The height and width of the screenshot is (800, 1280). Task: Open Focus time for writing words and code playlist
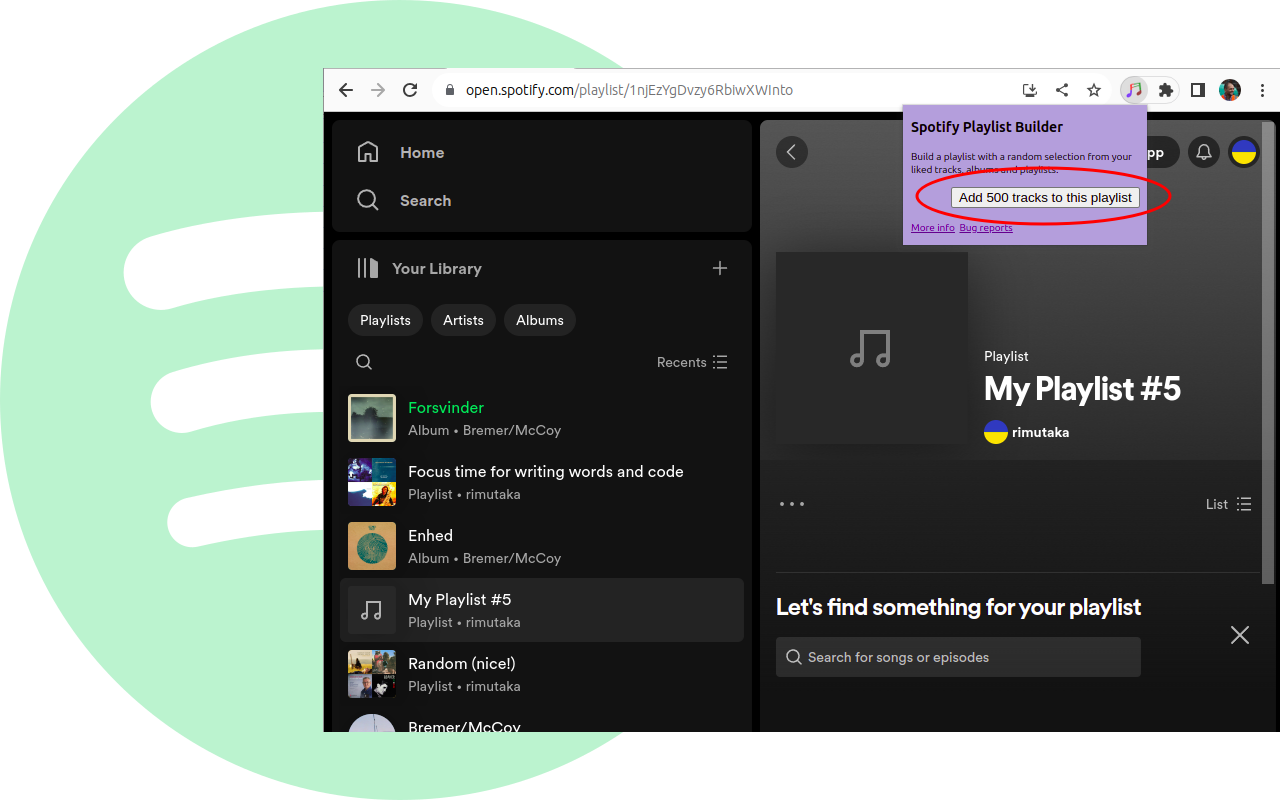click(x=542, y=482)
